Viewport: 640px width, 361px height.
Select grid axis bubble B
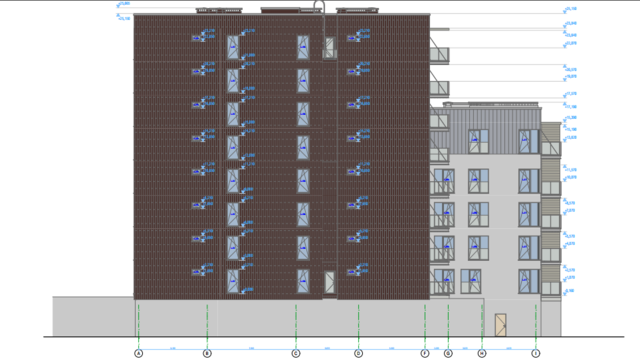[207, 353]
